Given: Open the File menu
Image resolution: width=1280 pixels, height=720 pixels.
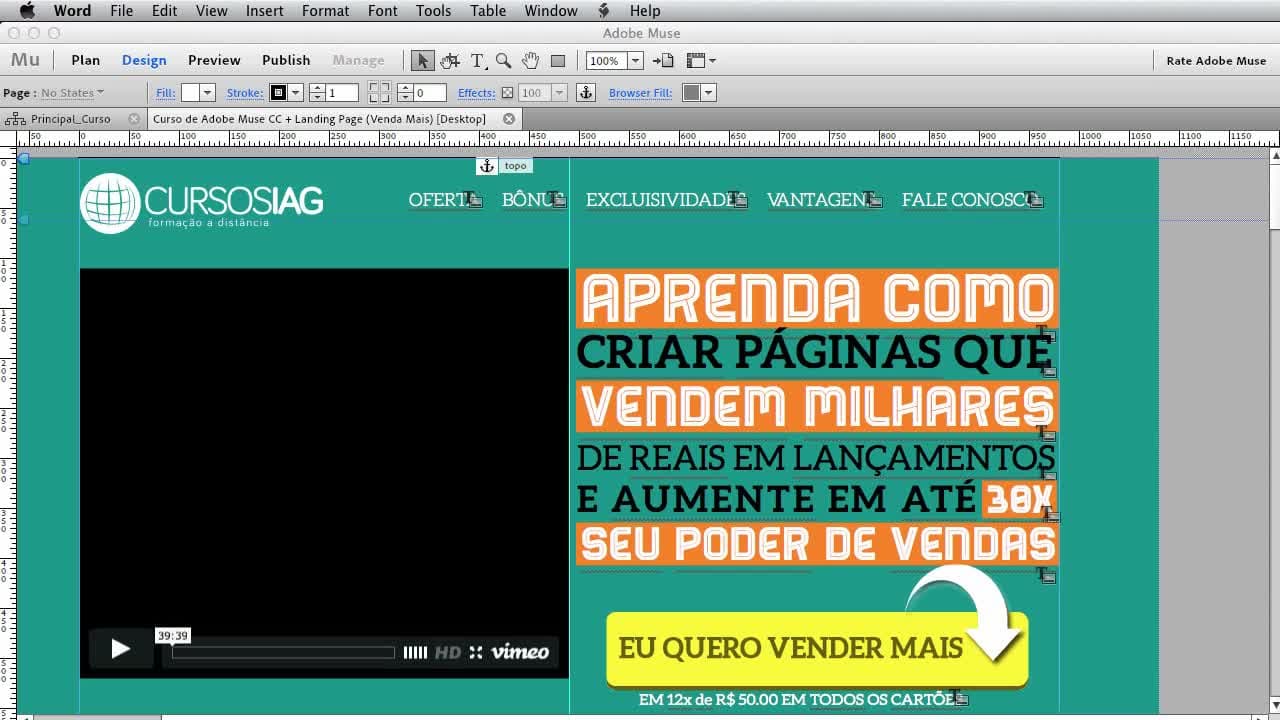Looking at the screenshot, I should coord(122,11).
